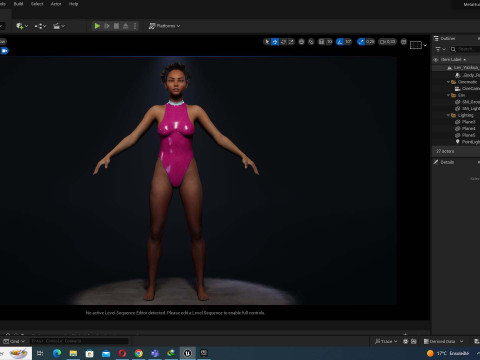This screenshot has width=480, height=360.
Task: Activate the Translate (move) gizmo tool
Action: (275, 42)
